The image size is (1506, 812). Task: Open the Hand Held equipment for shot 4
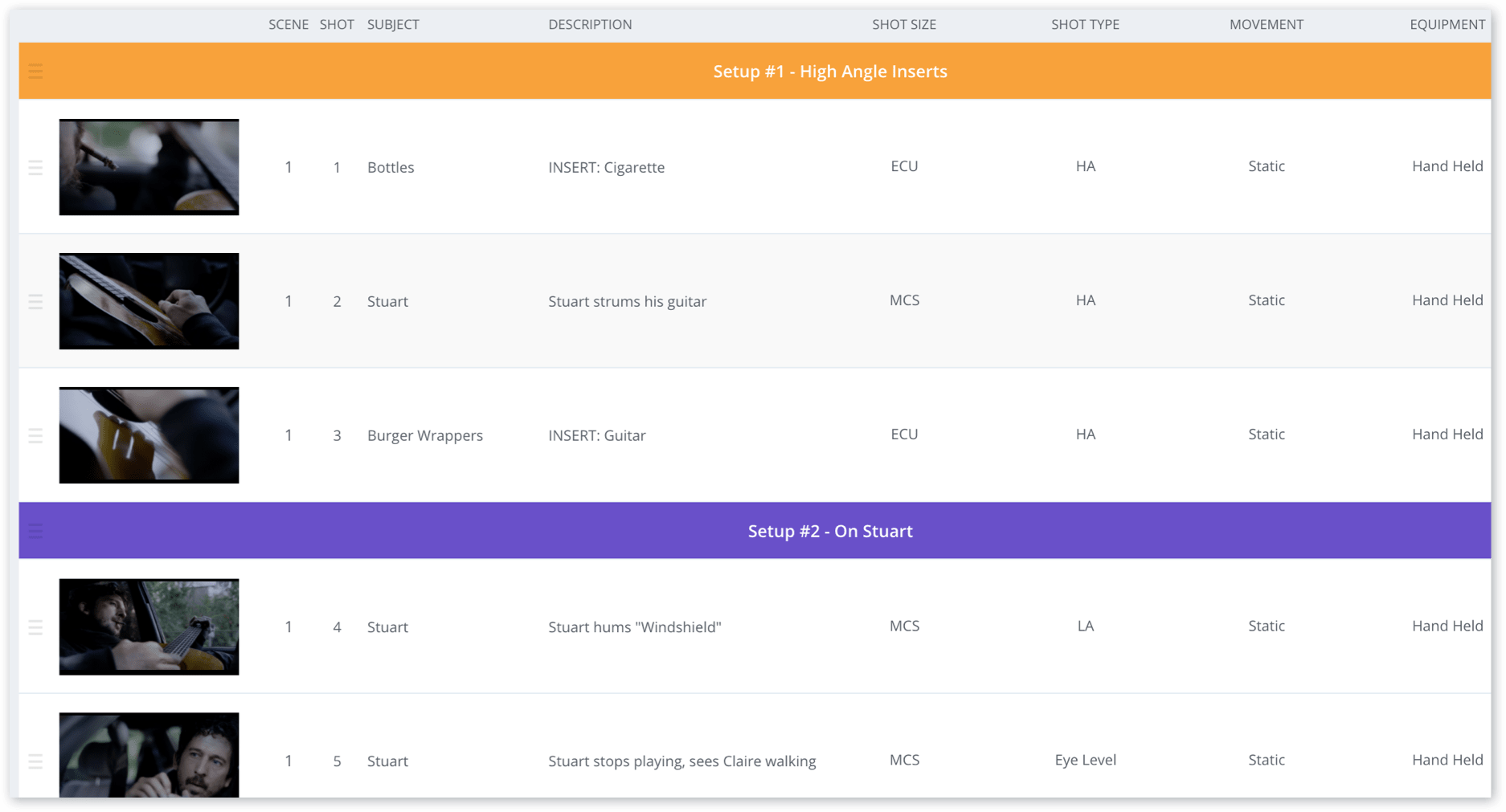[x=1447, y=626]
